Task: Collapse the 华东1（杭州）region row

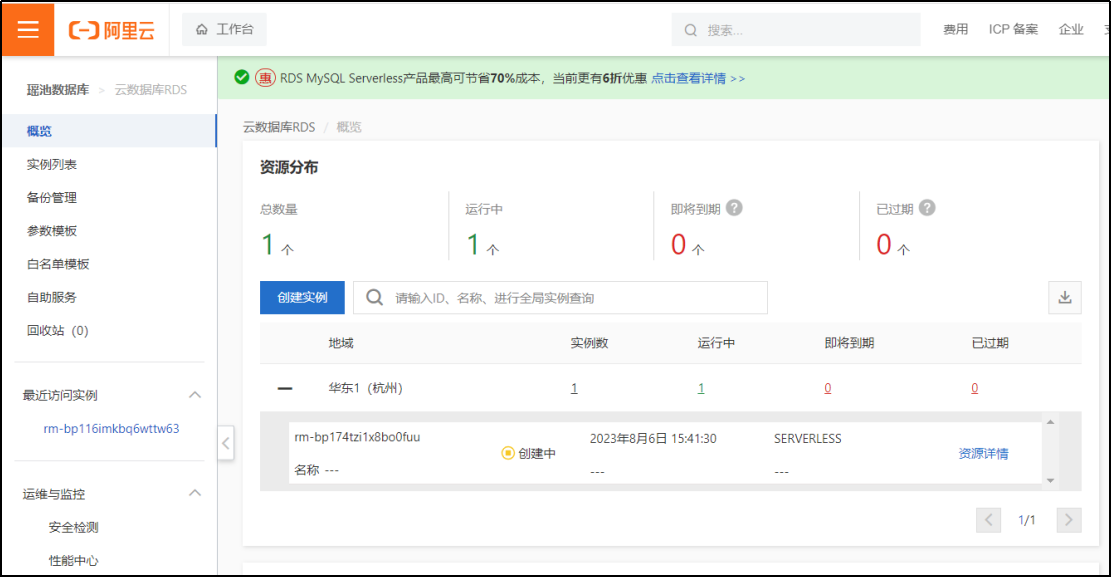Action: (x=284, y=388)
